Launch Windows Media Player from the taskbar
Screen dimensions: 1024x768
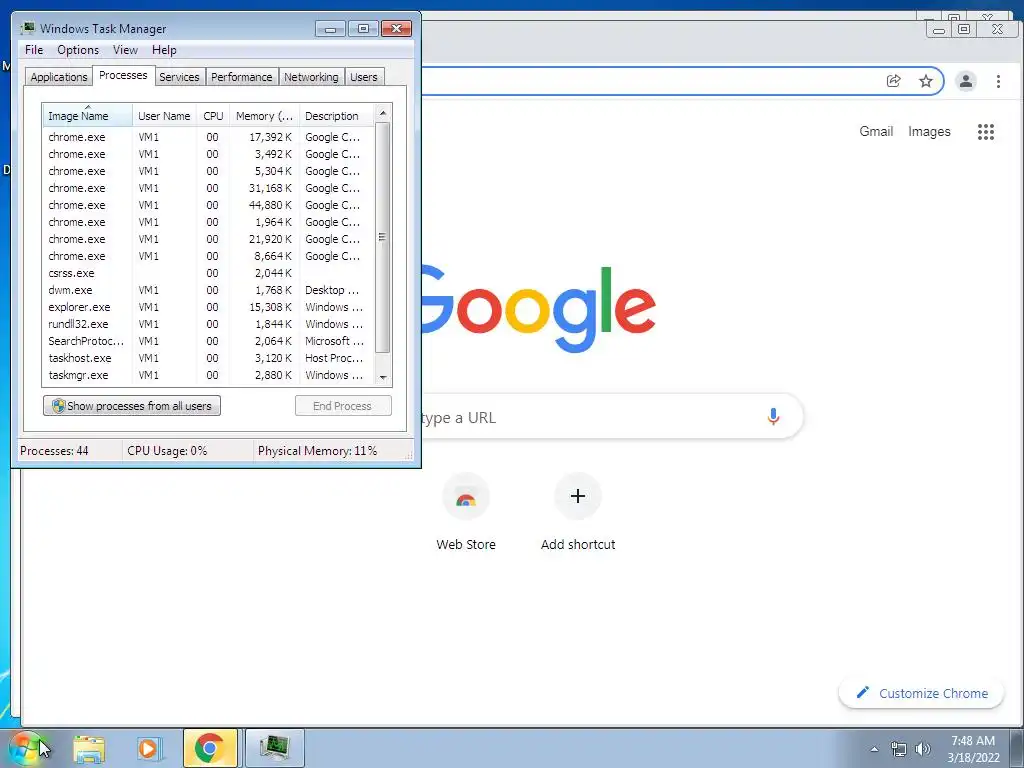click(148, 748)
